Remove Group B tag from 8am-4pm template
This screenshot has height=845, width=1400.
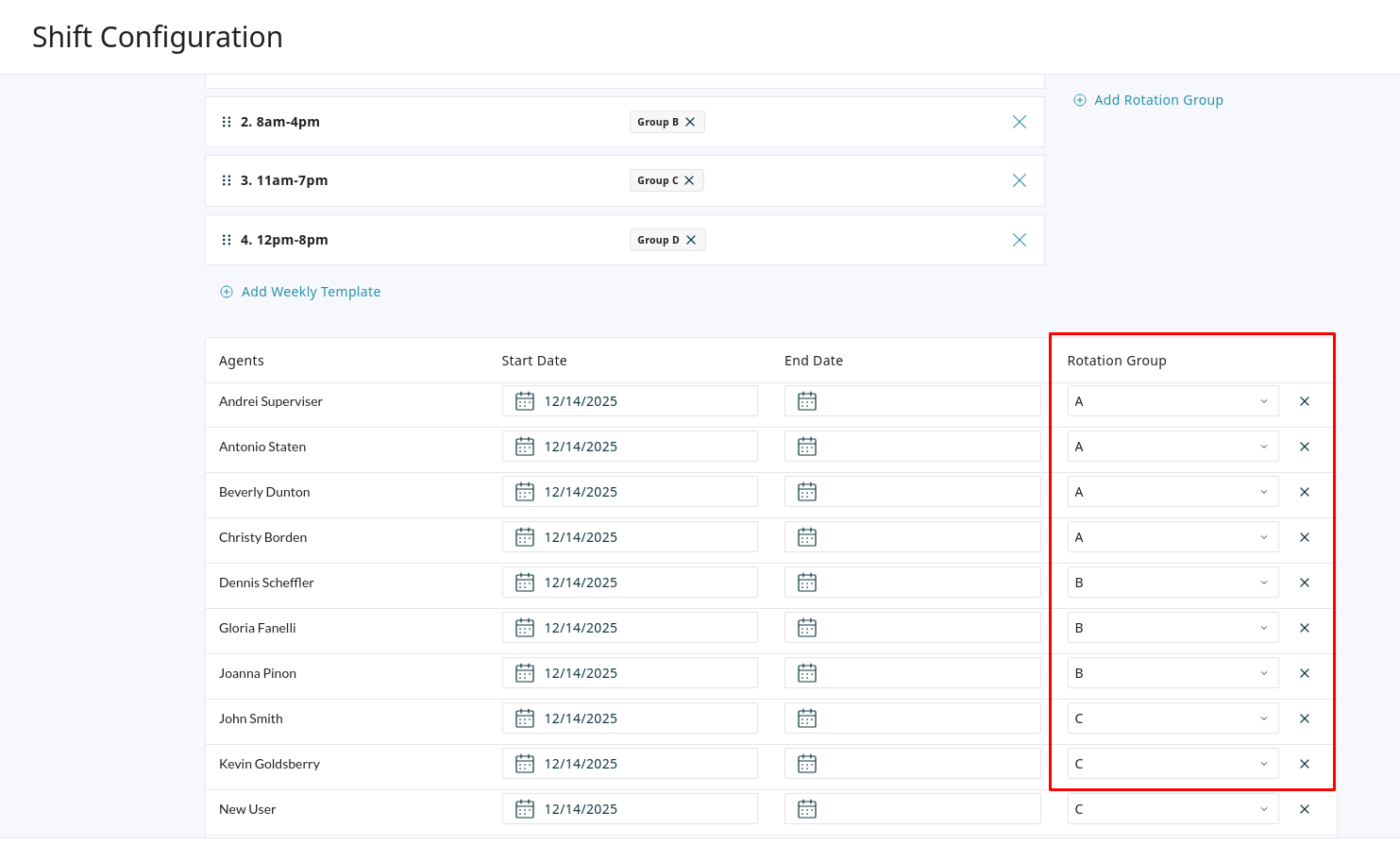tap(690, 122)
